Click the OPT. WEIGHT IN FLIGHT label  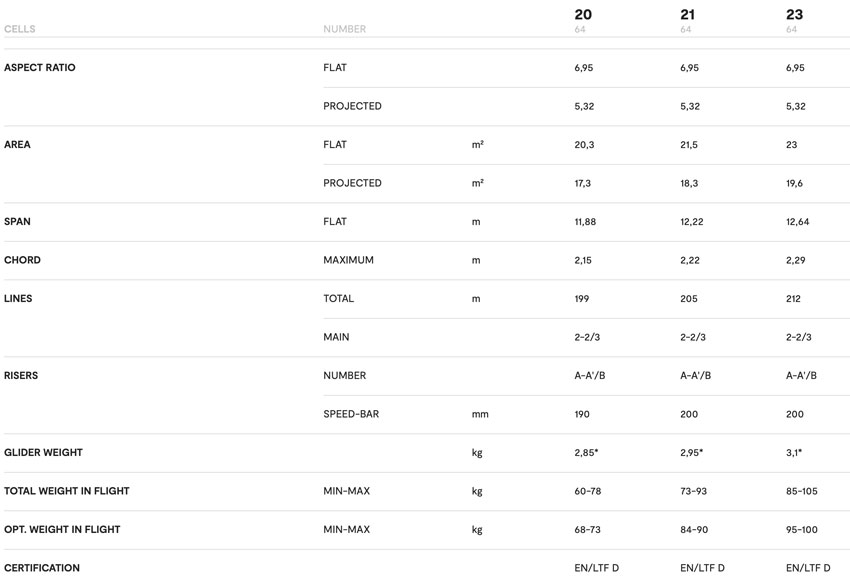point(62,530)
